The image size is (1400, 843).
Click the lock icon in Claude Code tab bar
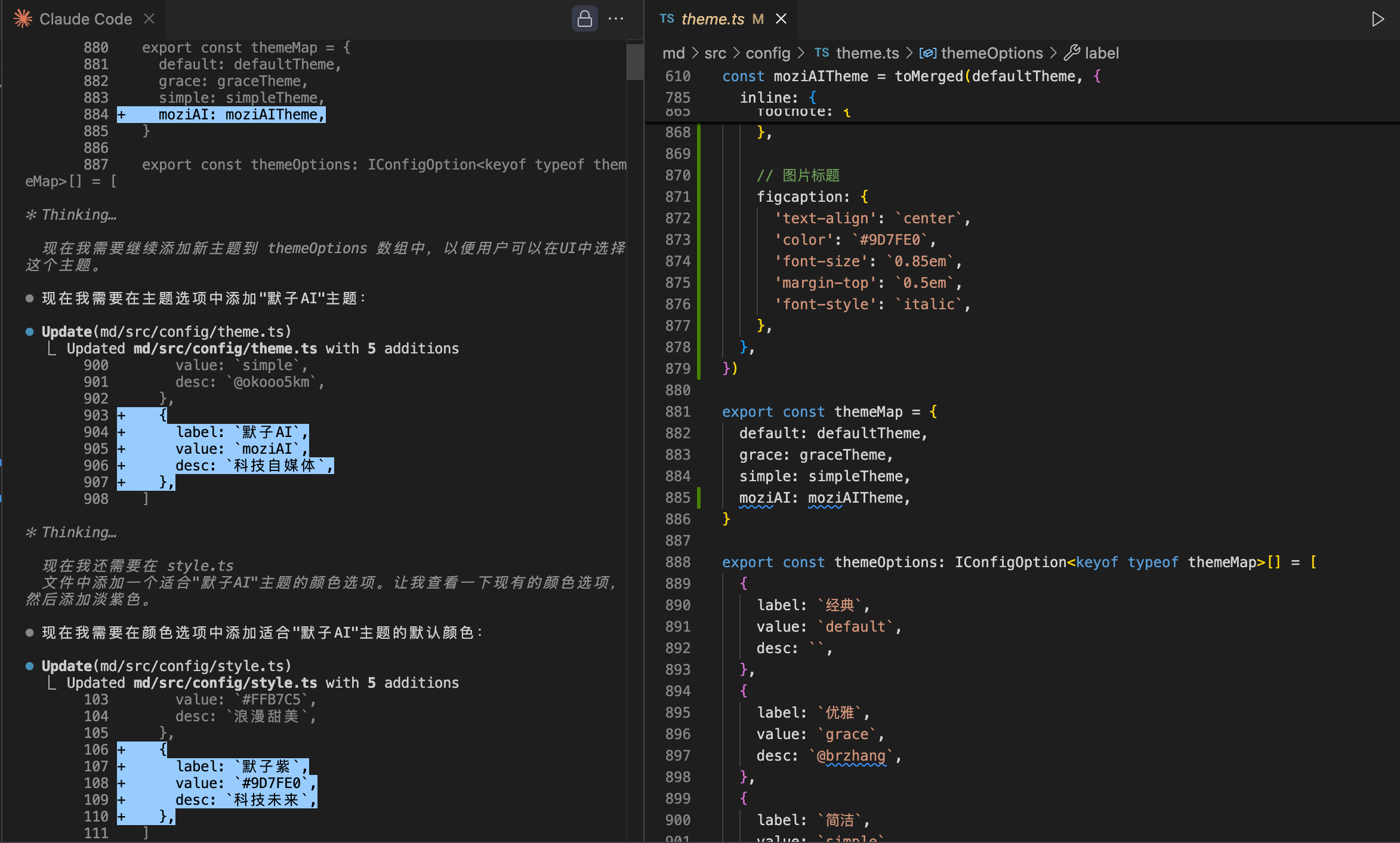584,19
